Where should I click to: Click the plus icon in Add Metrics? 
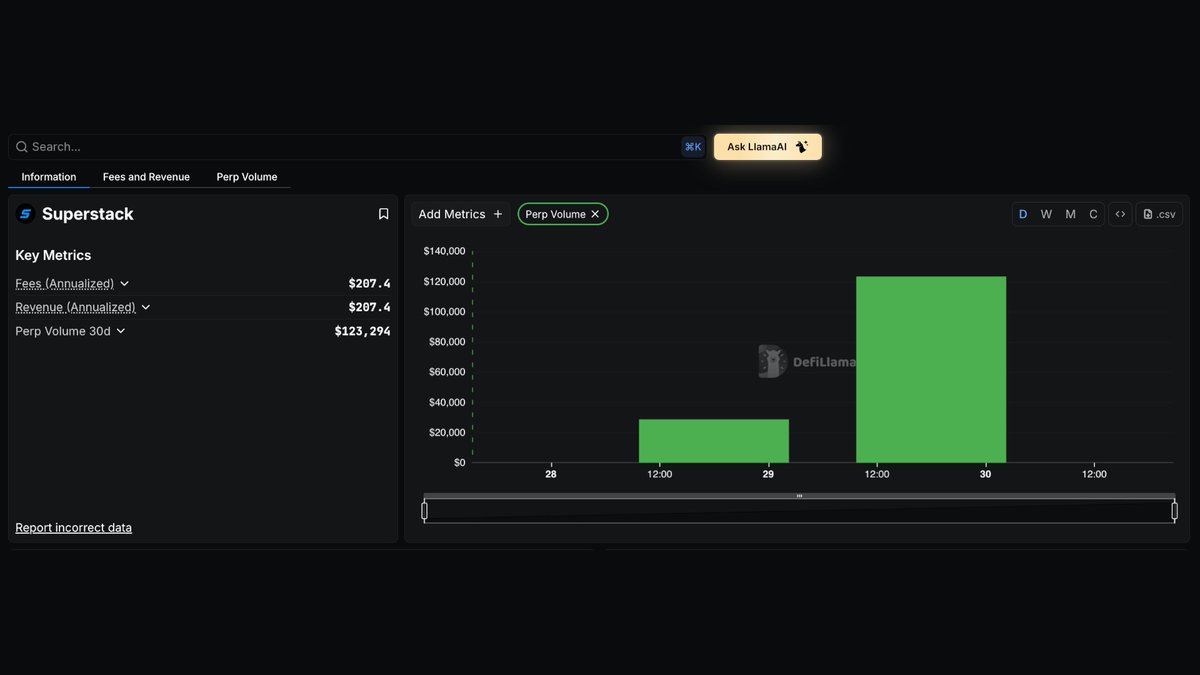coord(498,214)
